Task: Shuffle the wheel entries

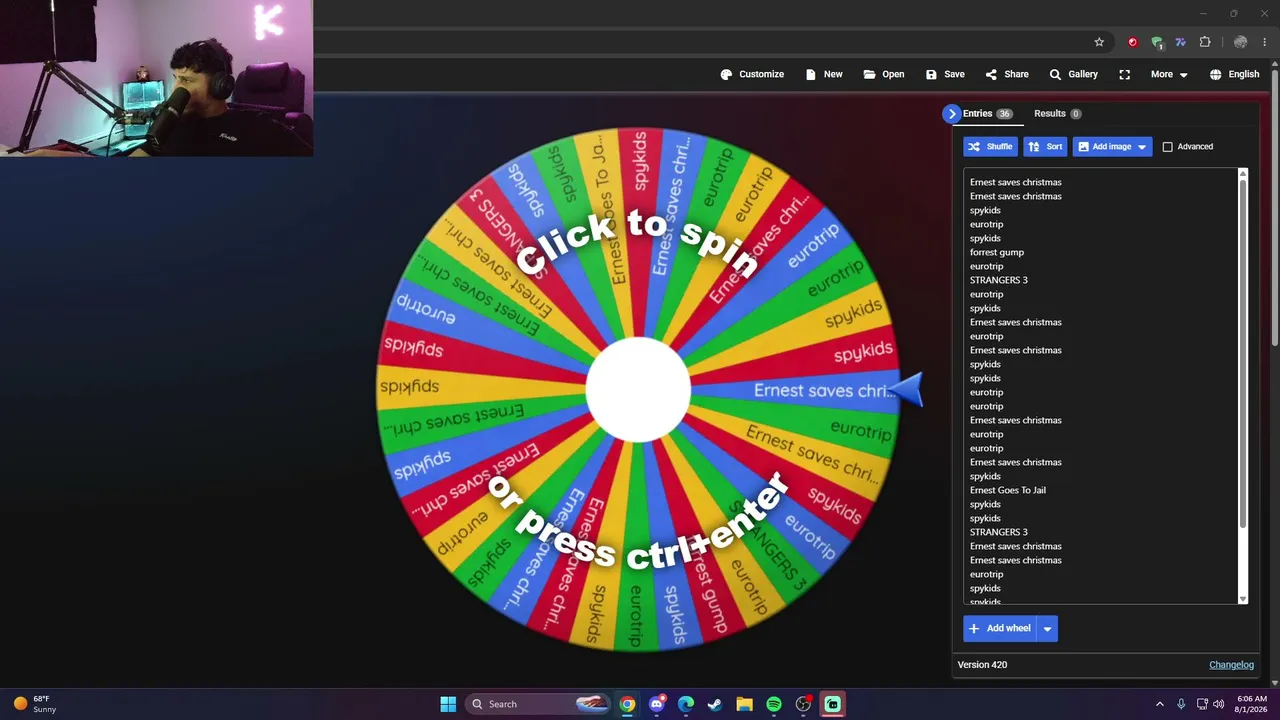Action: pos(990,147)
